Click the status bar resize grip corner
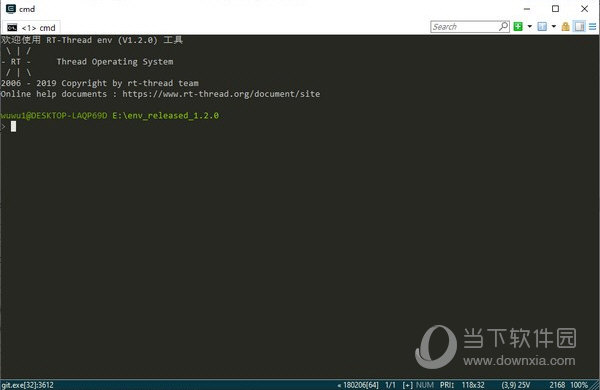The image size is (600, 390). coord(595,385)
